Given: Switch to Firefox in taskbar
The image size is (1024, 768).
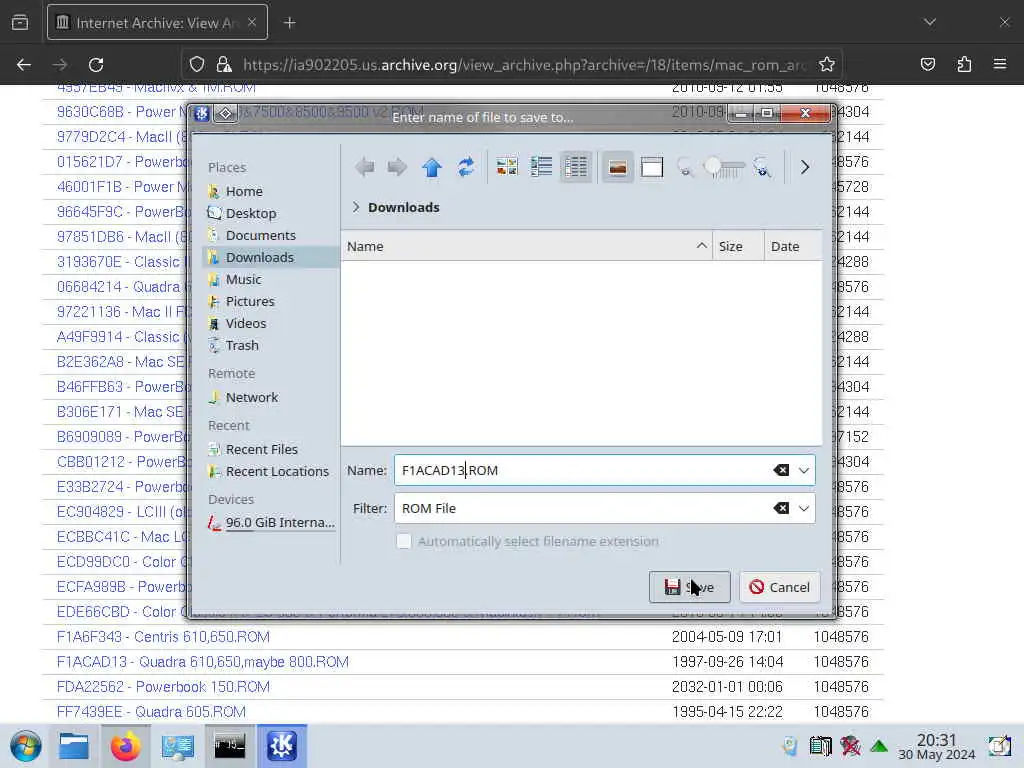Looking at the screenshot, I should tap(125, 746).
